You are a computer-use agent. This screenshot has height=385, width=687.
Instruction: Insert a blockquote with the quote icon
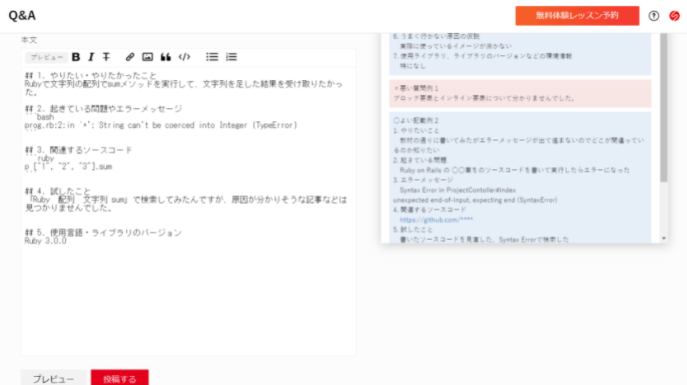pyautogui.click(x=166, y=57)
